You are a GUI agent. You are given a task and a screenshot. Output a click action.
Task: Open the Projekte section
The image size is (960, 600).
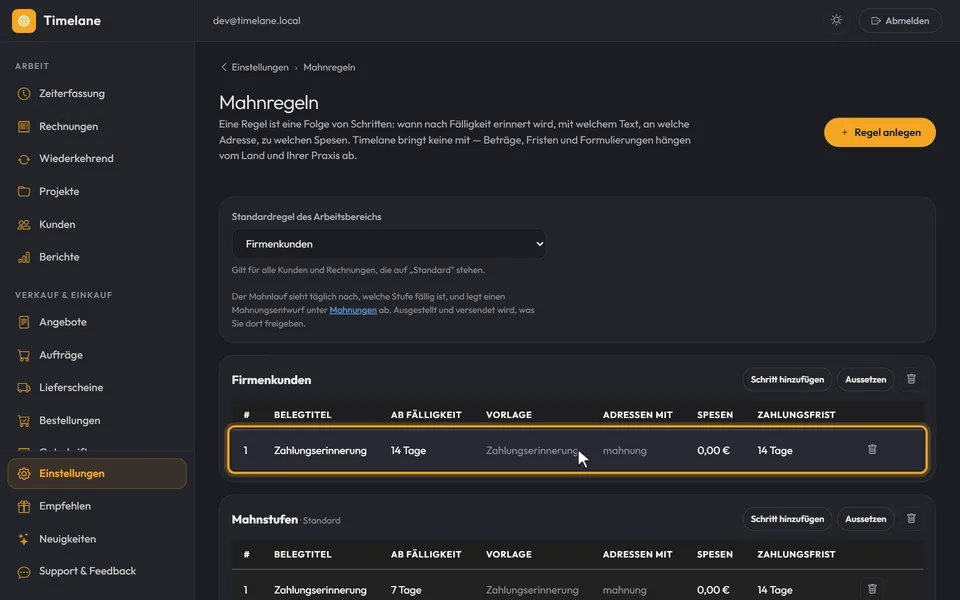59,192
